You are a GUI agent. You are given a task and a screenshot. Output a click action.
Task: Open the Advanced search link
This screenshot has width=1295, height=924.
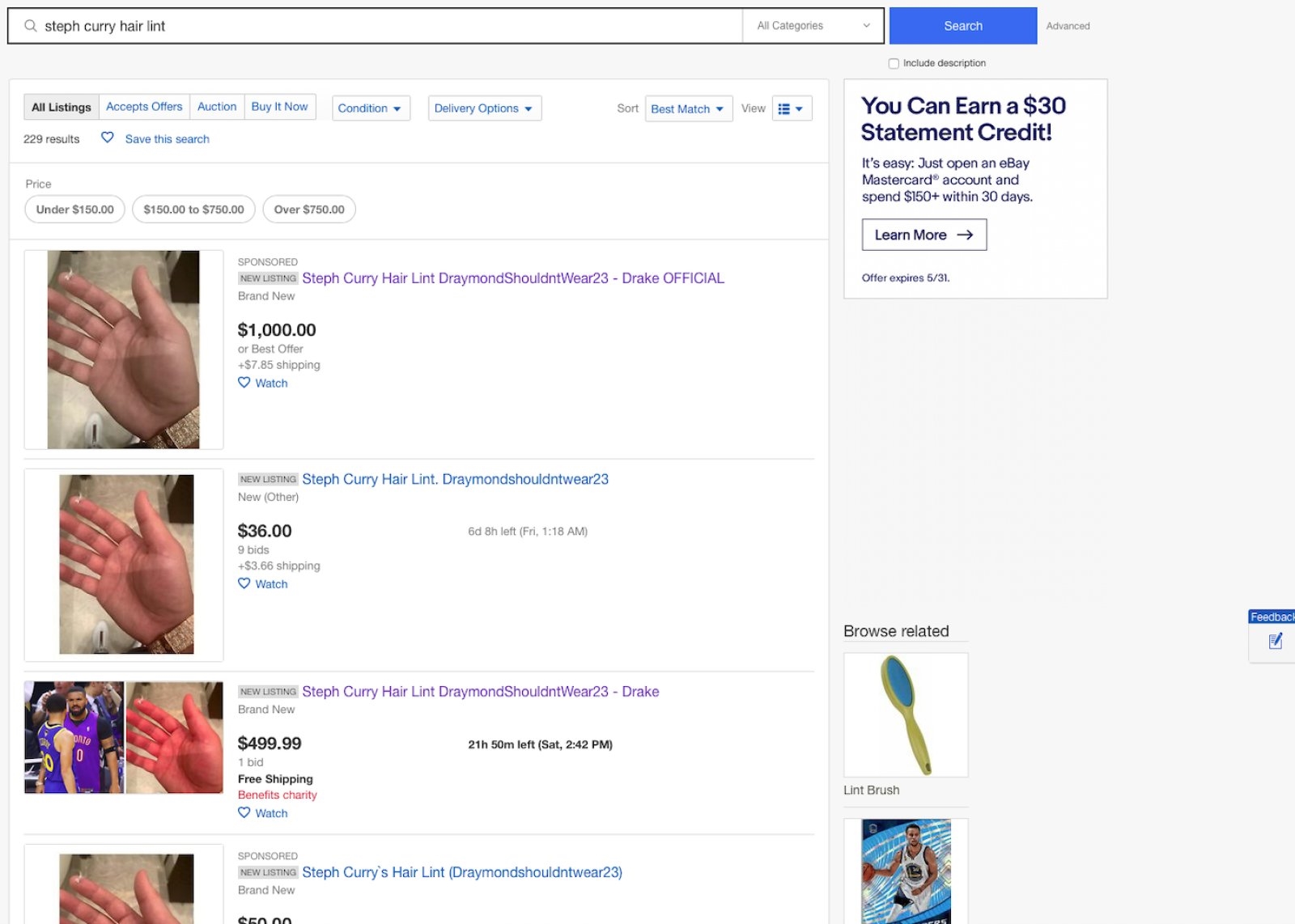coord(1068,26)
